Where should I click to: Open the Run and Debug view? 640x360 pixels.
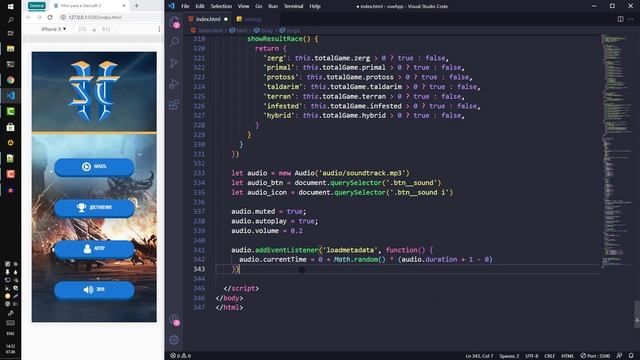(174, 84)
